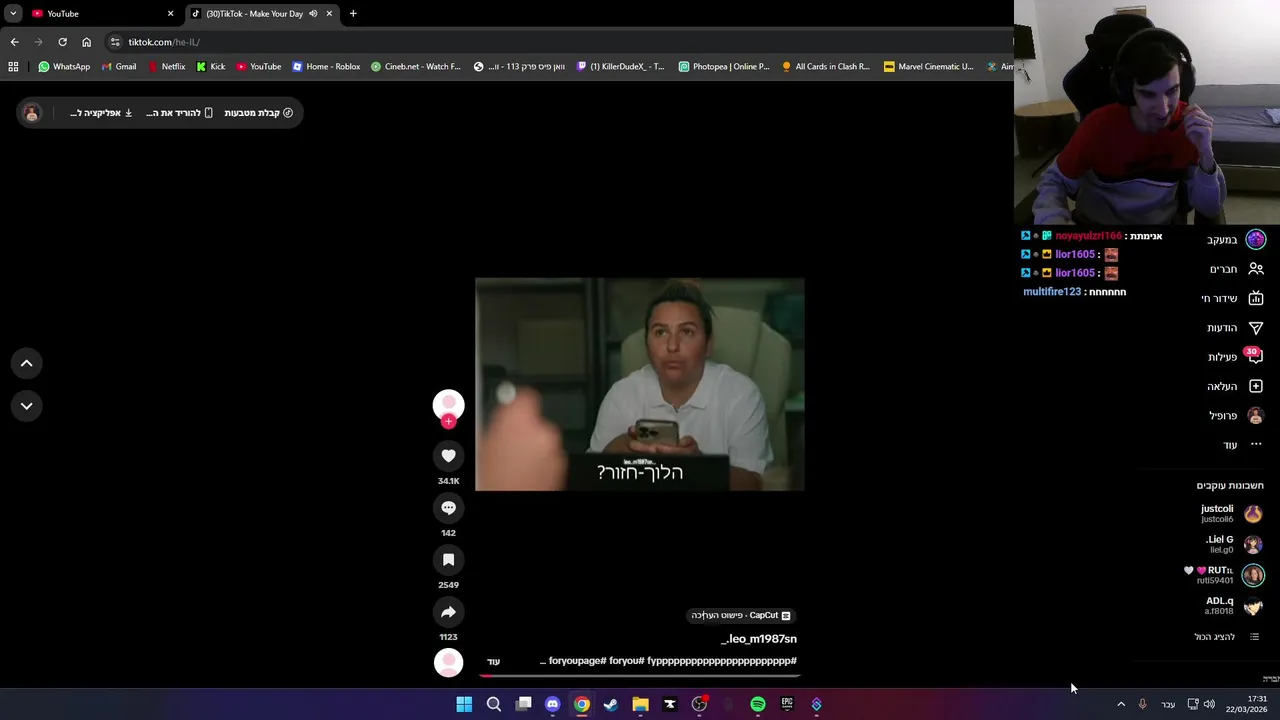The height and width of the screenshot is (720, 1280).
Task: Click the desktop application (אפליקציה ל...) button
Action: coord(101,113)
